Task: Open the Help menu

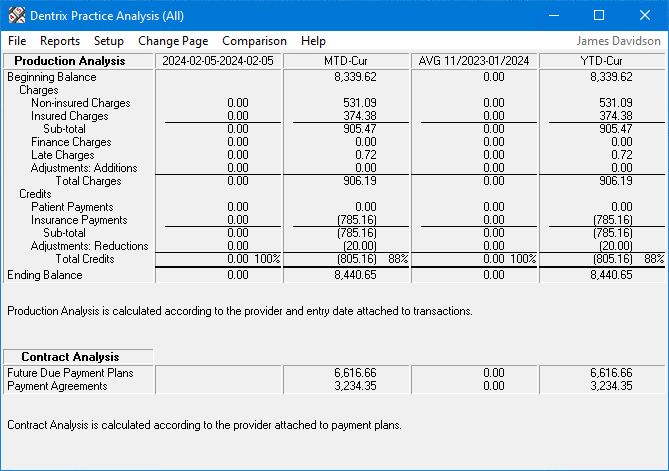Action: point(313,41)
